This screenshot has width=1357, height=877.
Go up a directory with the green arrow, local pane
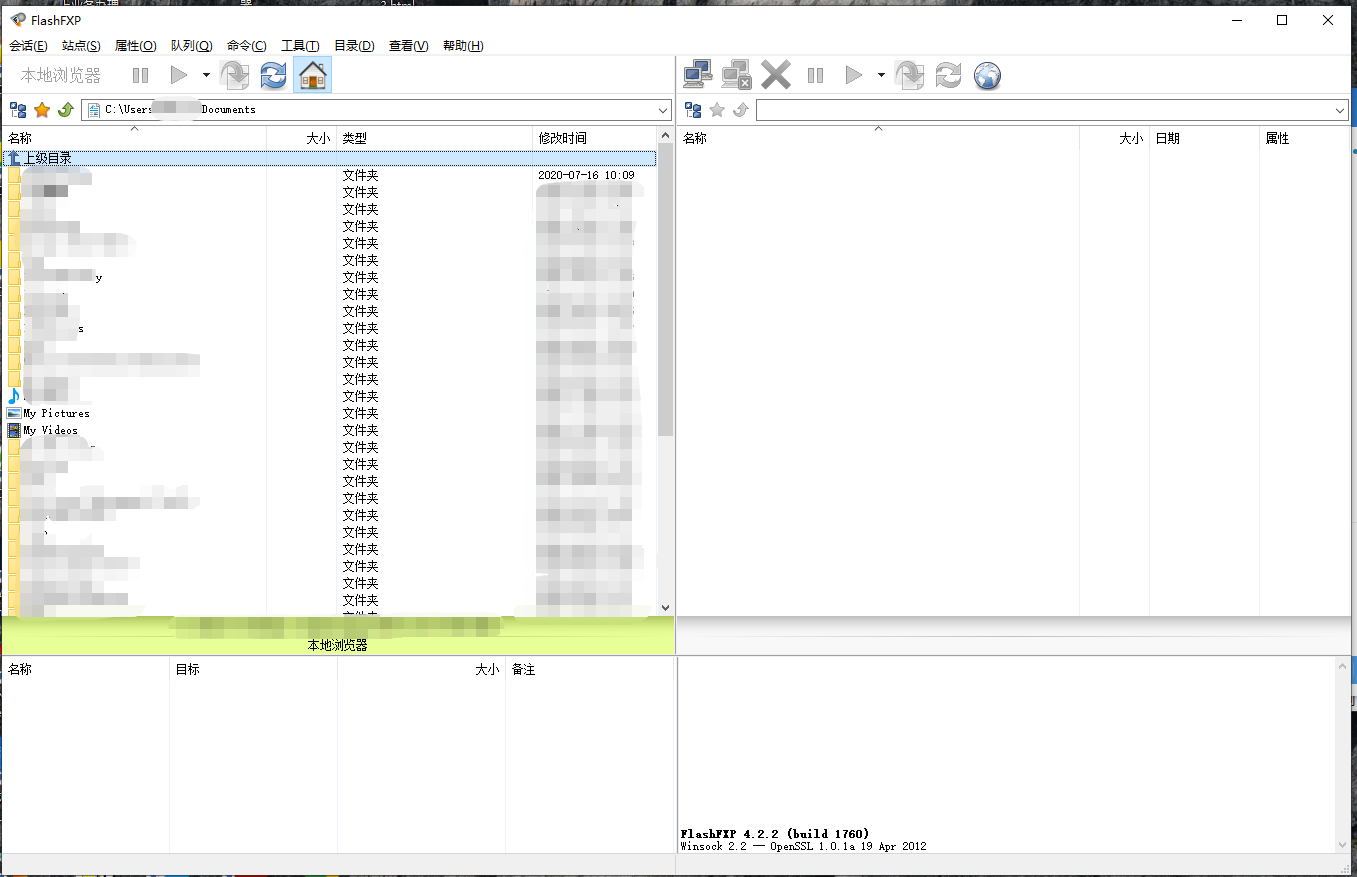click(66, 110)
